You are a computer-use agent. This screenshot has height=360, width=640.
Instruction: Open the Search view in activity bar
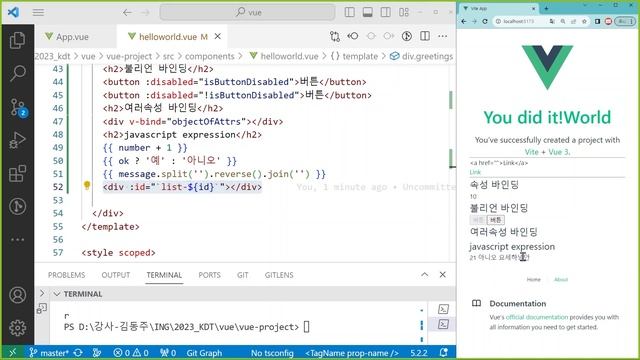pos(17,73)
